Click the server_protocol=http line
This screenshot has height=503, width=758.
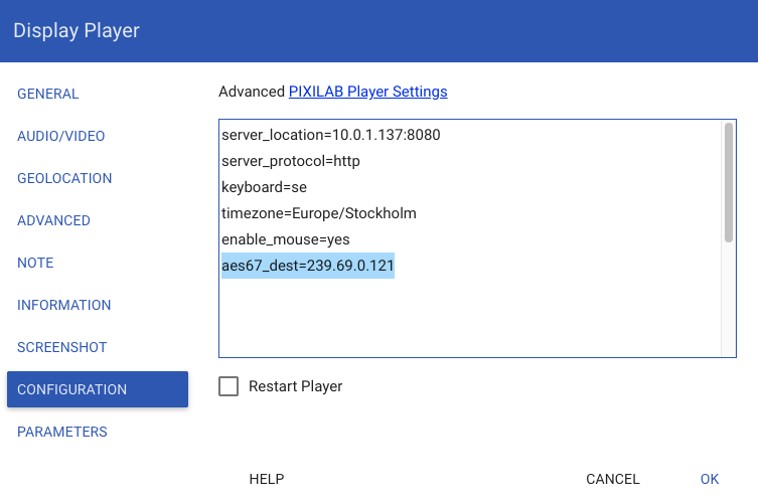pos(291,161)
